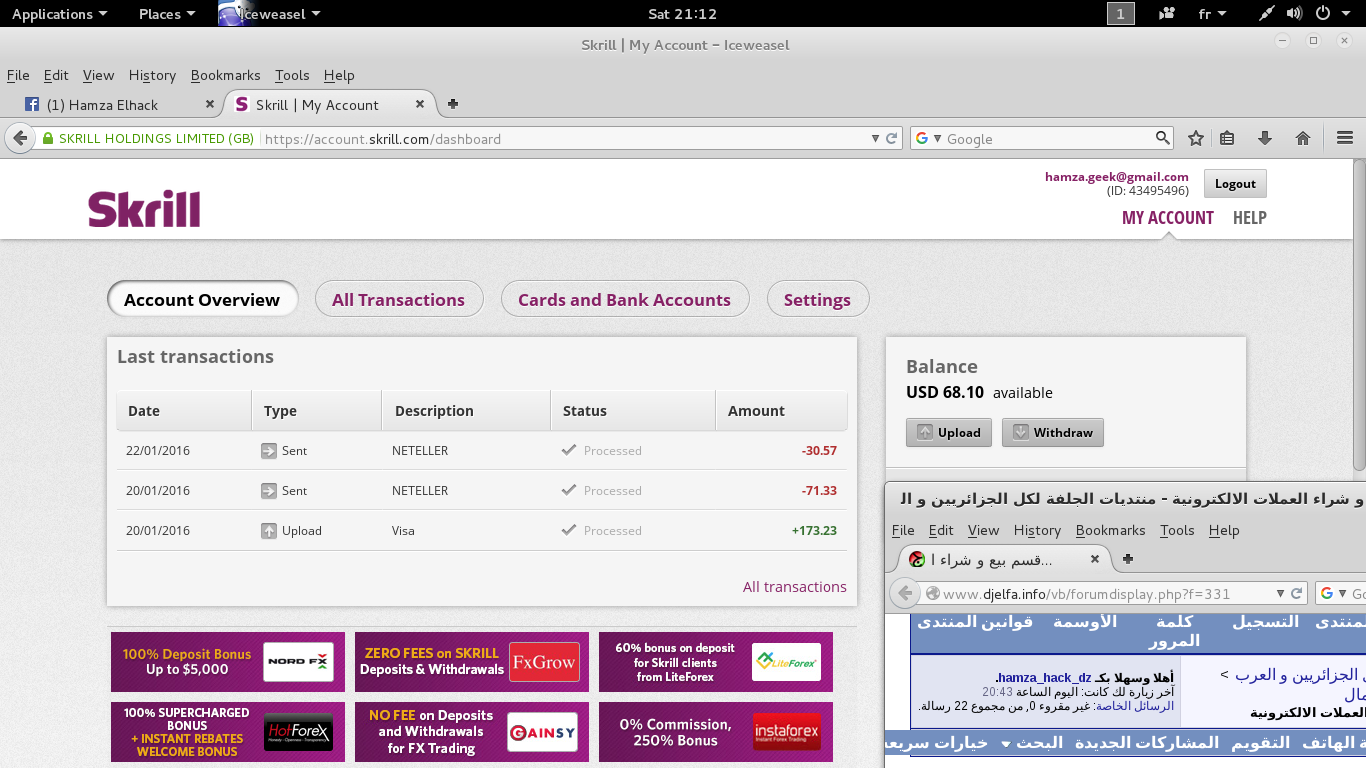Click the -30.57 NETELLER transaction amount
Viewport: 1366px width, 768px height.
[819, 451]
